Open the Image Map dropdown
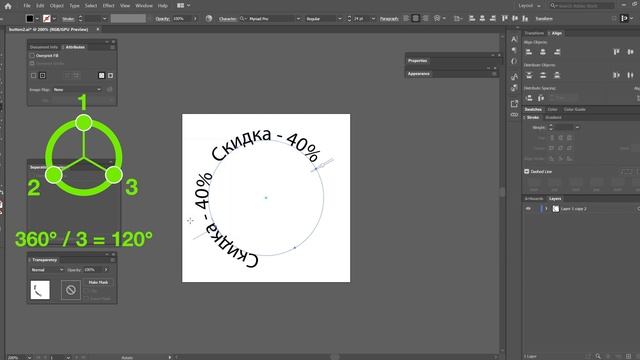Viewport: 640px width, 360px height. (x=78, y=90)
